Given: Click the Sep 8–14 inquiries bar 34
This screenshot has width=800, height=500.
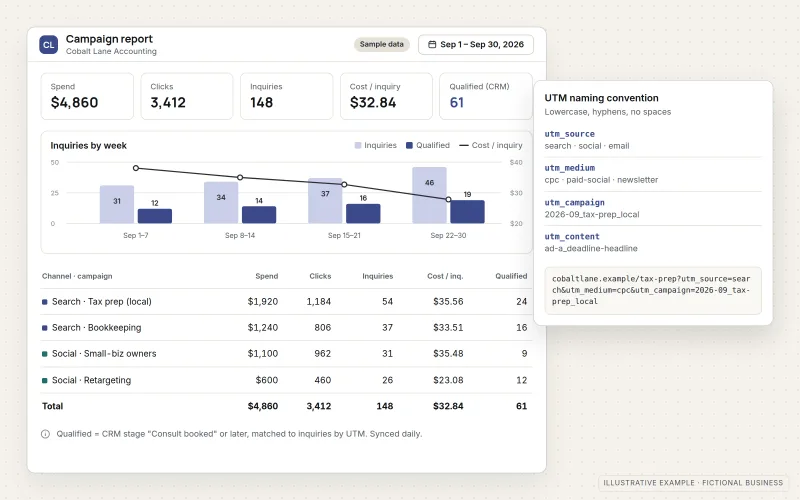Looking at the screenshot, I should click(x=221, y=203).
